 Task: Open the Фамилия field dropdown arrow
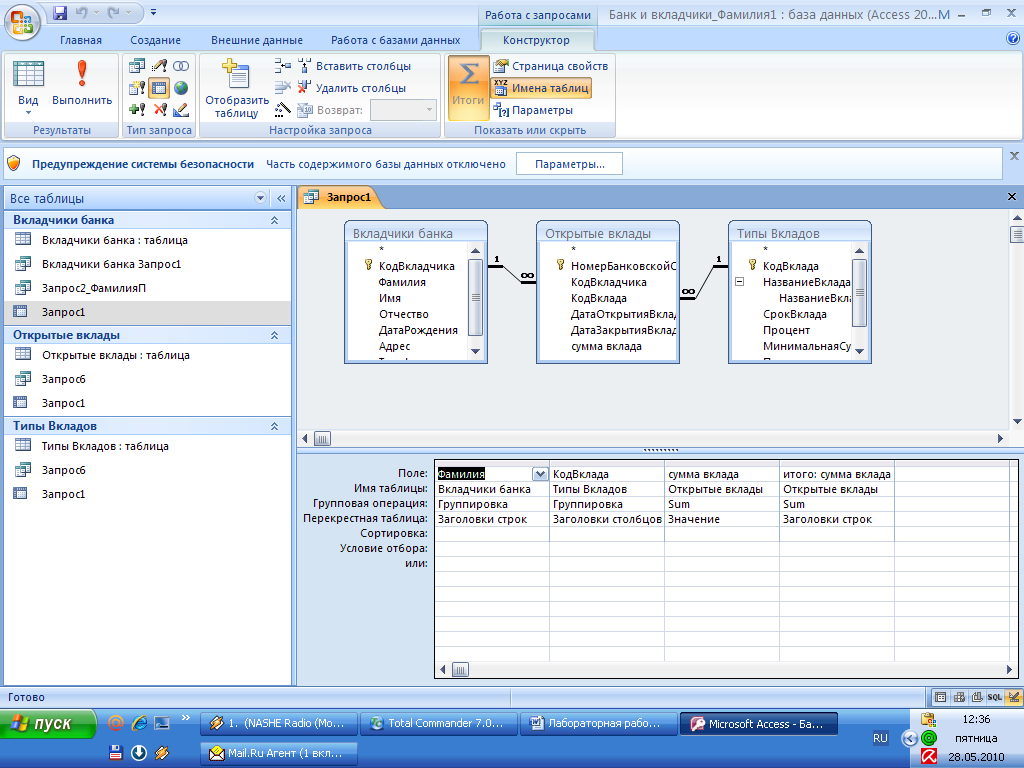point(540,475)
